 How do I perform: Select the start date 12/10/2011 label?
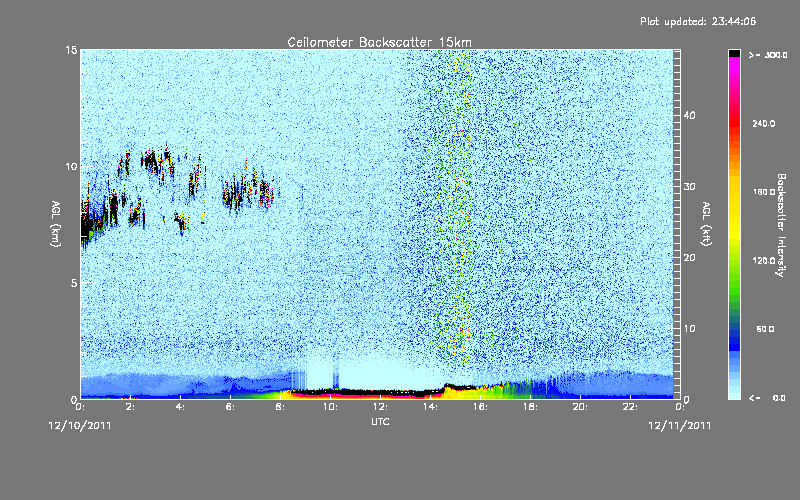80,426
